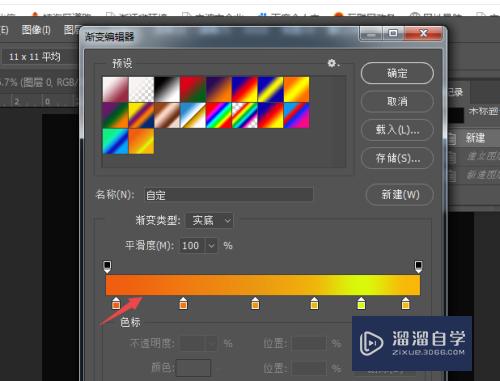Choose the blue-red-magenta diagonal preset
500x381 pixels.
297,115
